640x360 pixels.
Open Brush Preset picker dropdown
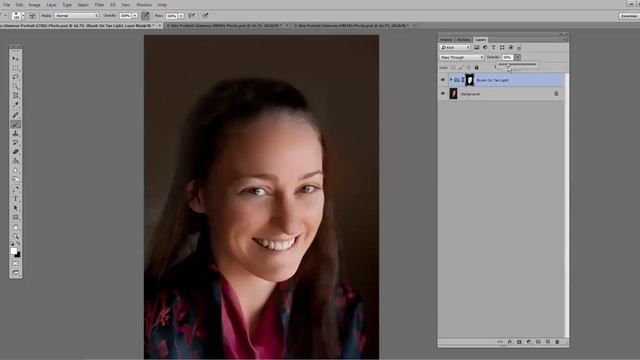click(22, 16)
